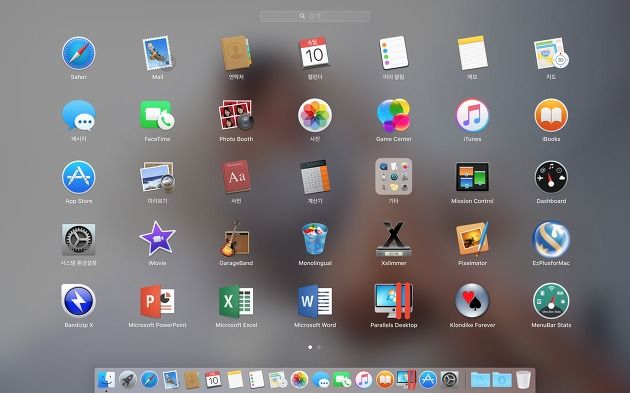Launch the Calculator app
Viewport: 630px width, 393px height.
coord(315,178)
